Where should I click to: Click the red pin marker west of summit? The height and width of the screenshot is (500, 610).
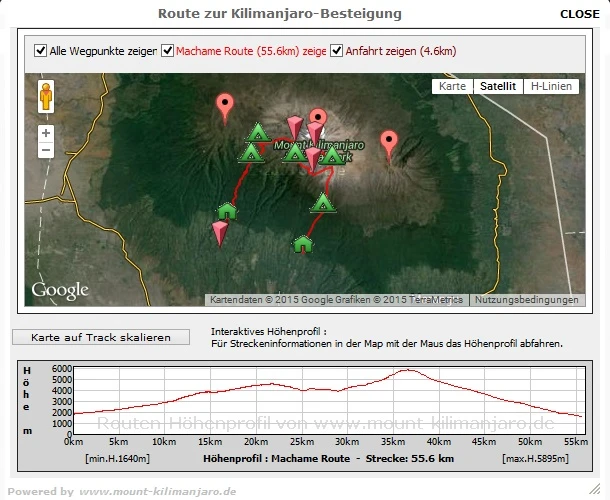(225, 108)
